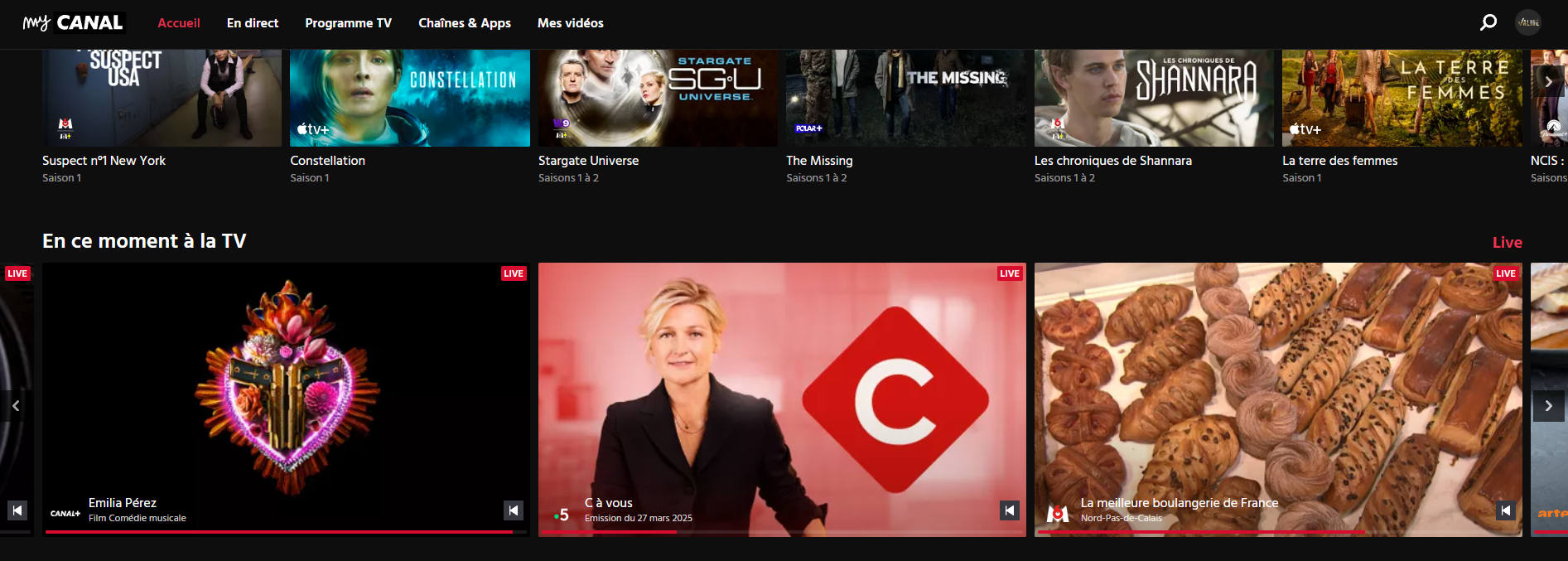
Task: Open the Live link beside section title
Action: pos(1508,242)
